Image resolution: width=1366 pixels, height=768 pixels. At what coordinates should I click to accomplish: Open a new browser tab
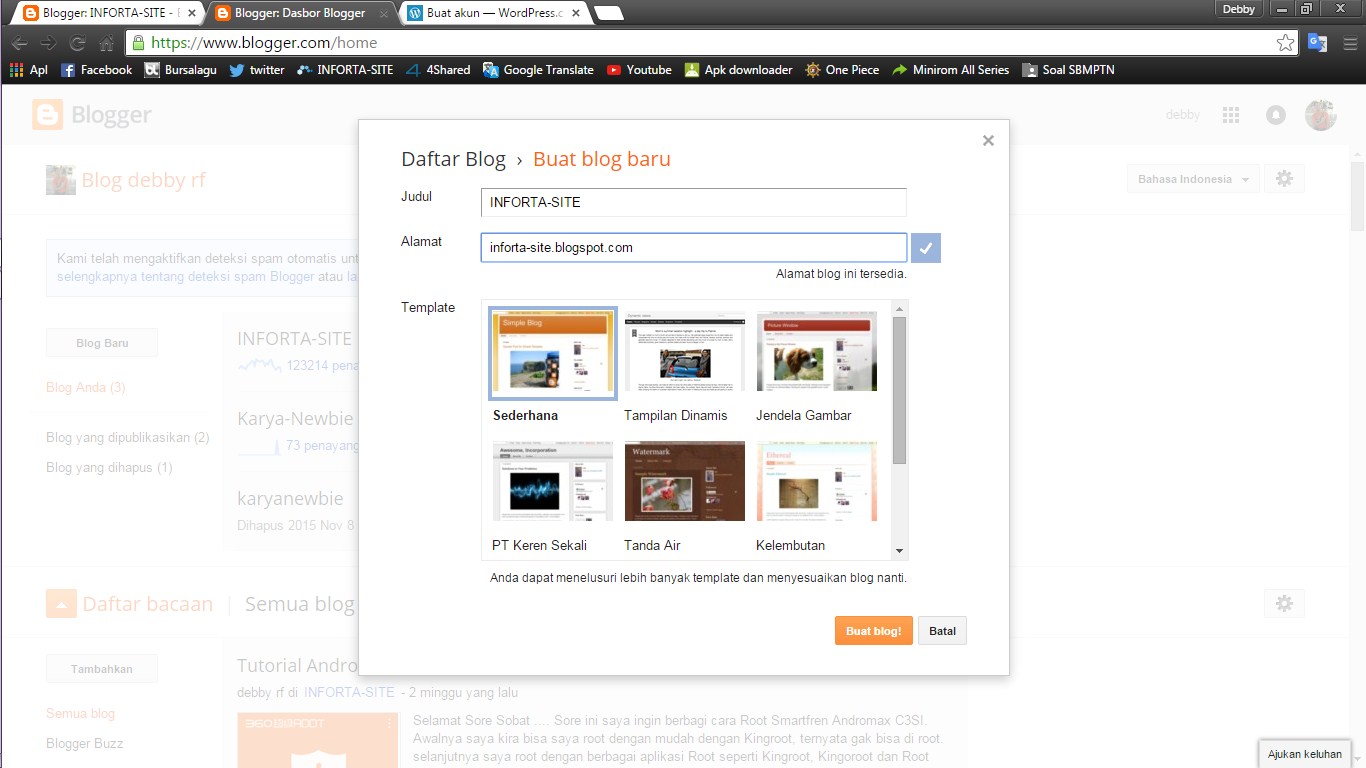click(608, 13)
